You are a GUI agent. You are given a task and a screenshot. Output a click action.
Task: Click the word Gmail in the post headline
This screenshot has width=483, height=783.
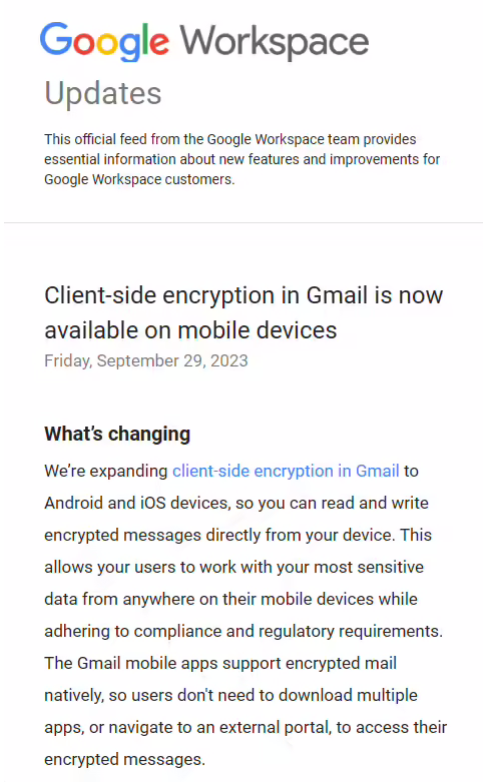[337, 295]
